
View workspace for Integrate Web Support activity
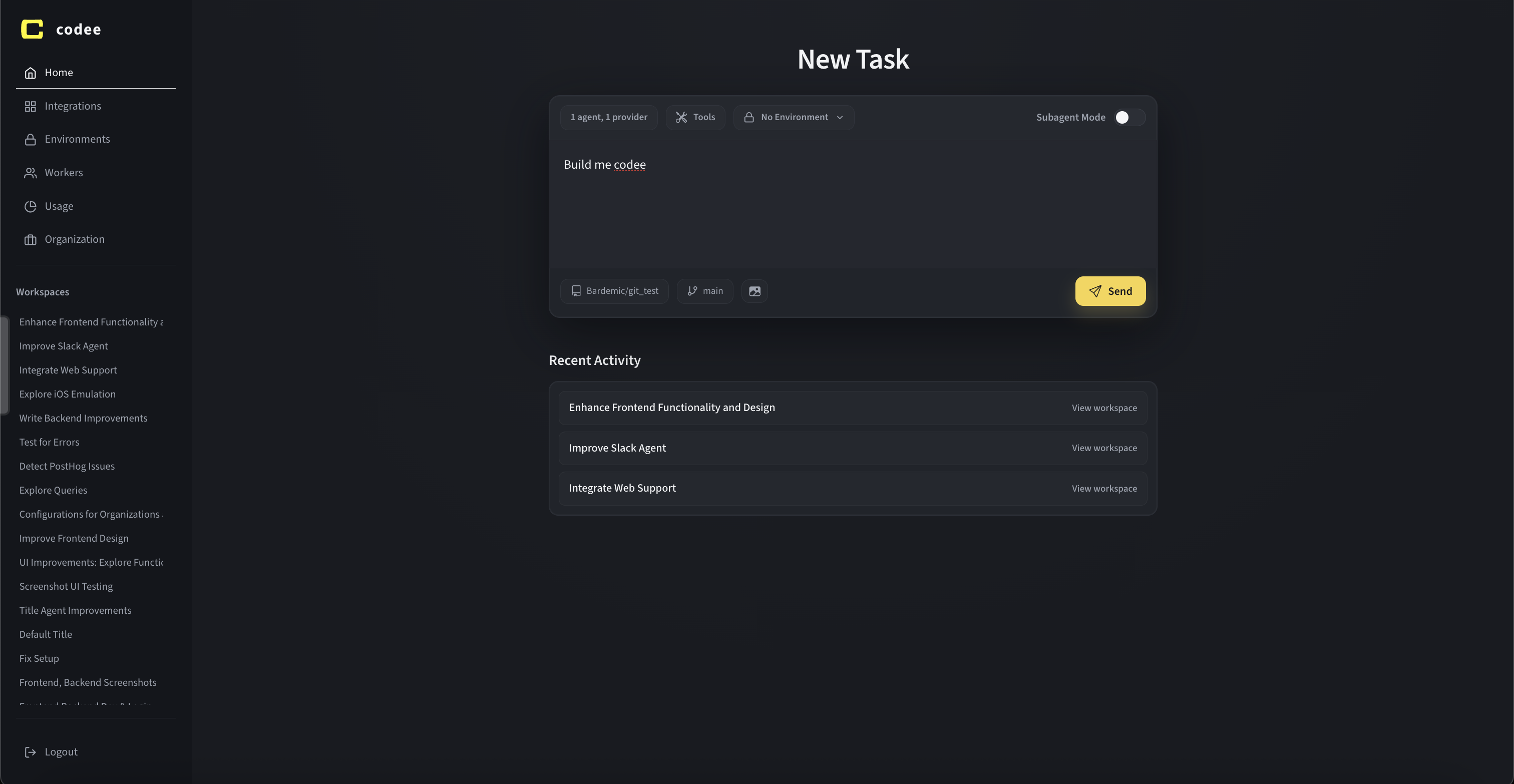click(1104, 488)
